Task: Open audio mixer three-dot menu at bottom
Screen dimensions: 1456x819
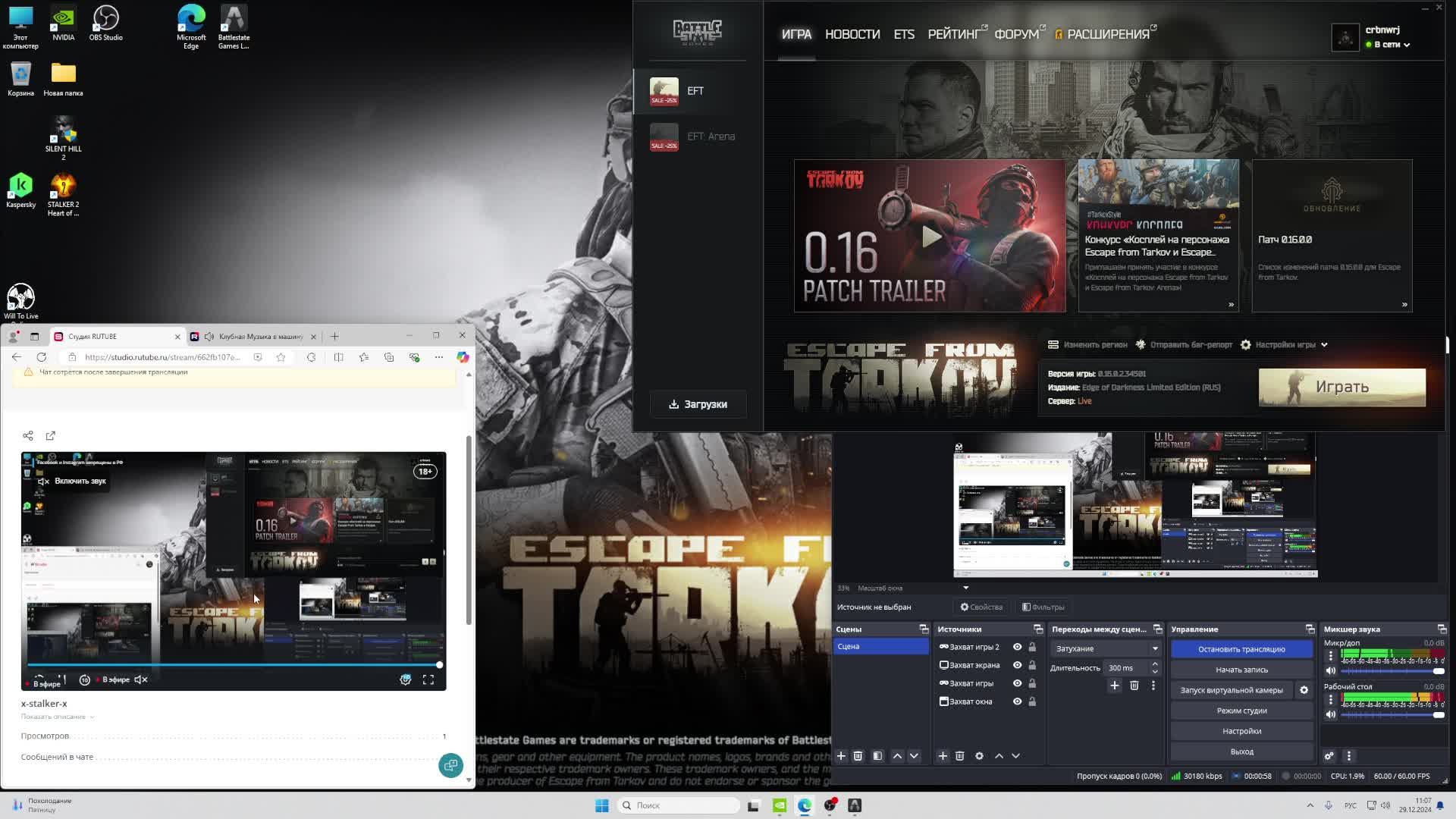Action: click(x=1348, y=756)
